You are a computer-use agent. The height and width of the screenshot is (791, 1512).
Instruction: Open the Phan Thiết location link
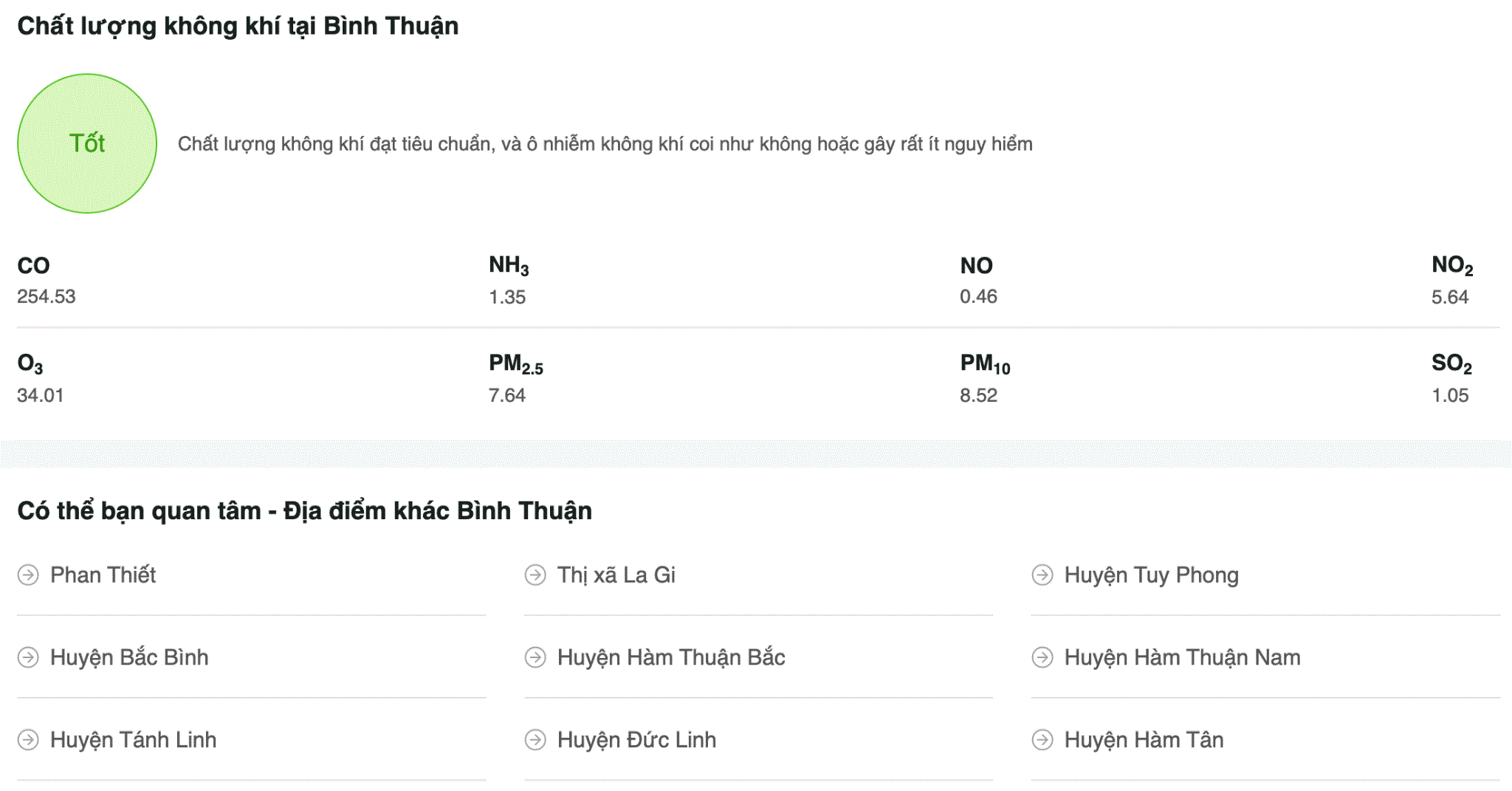tap(103, 575)
